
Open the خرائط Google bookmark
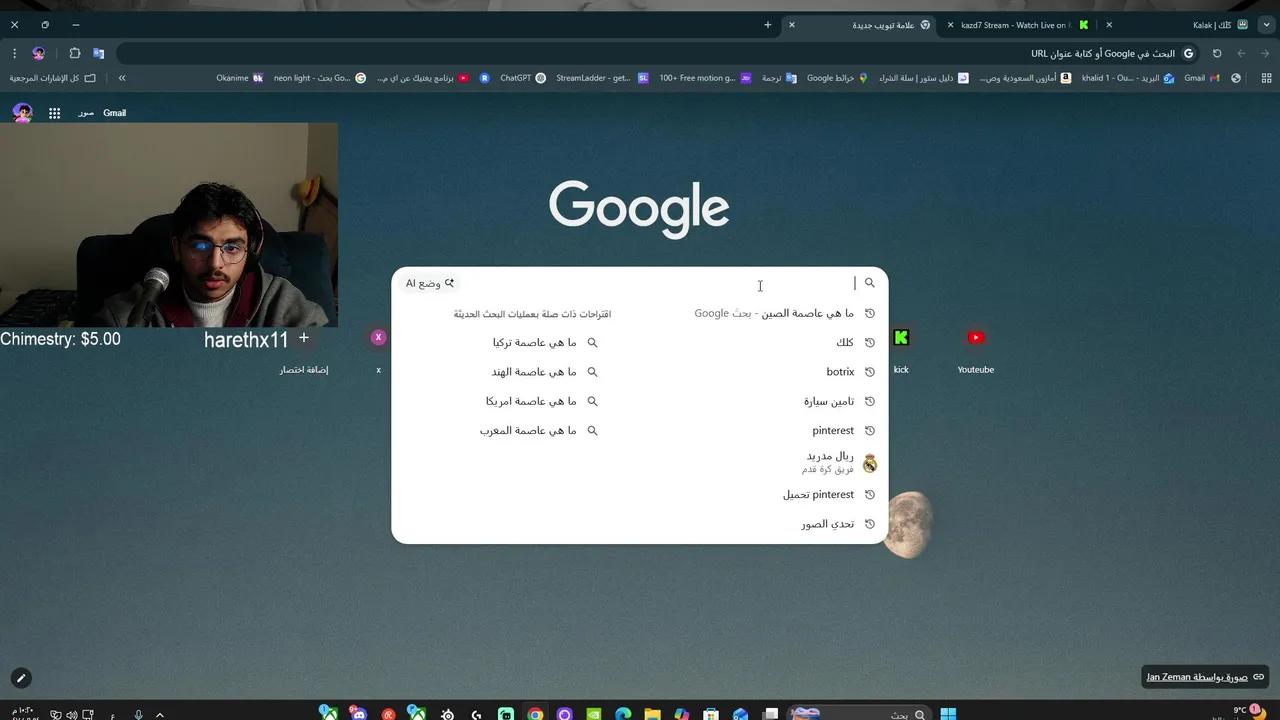[x=838, y=78]
